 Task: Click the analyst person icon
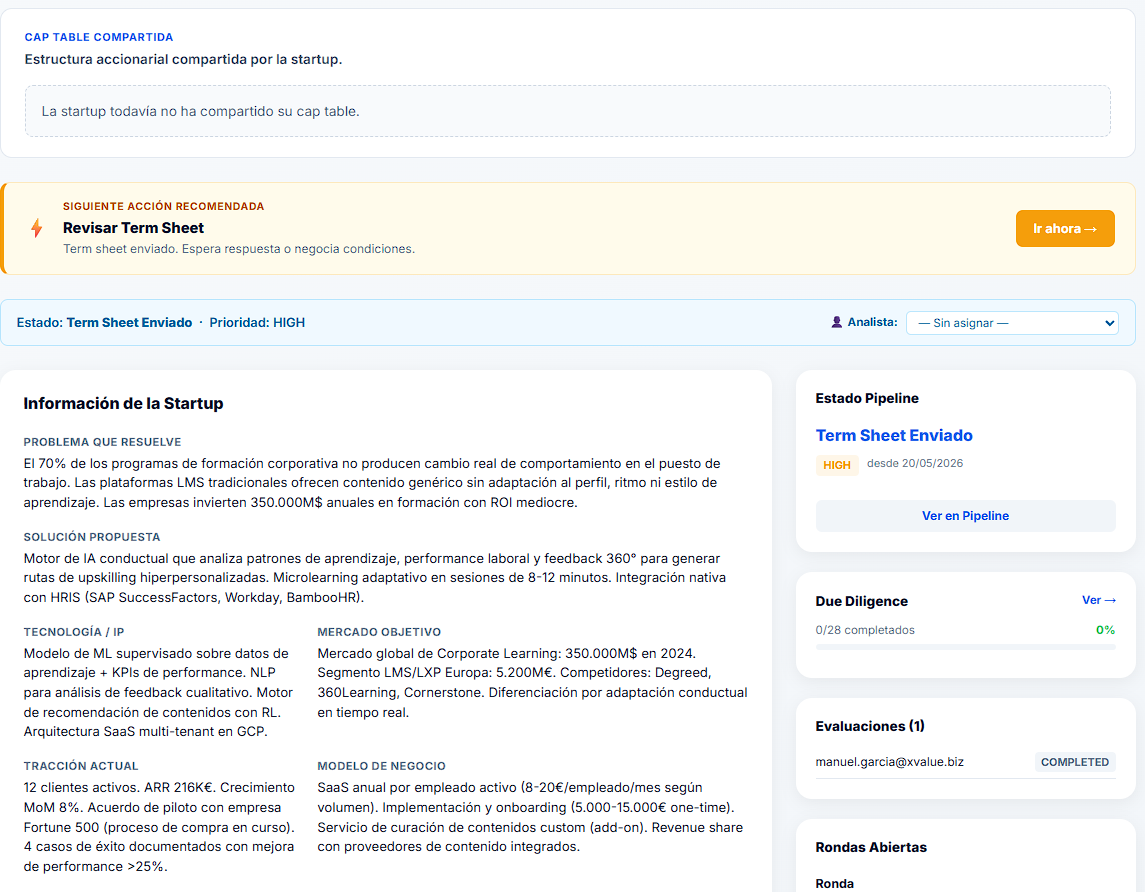click(837, 322)
